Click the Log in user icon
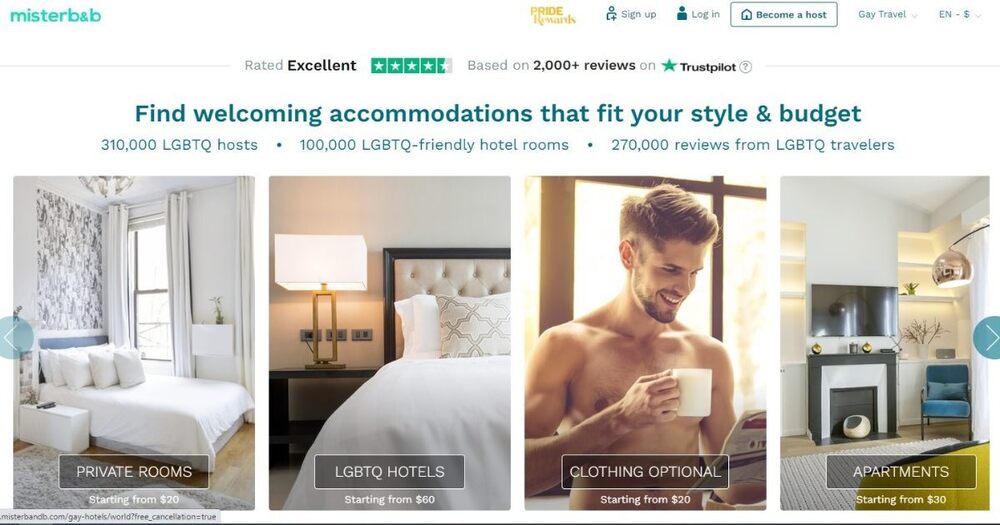The image size is (1000, 525). click(682, 13)
